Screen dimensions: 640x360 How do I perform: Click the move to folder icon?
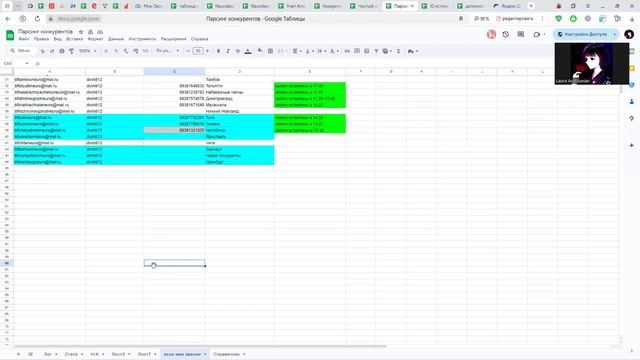point(90,32)
